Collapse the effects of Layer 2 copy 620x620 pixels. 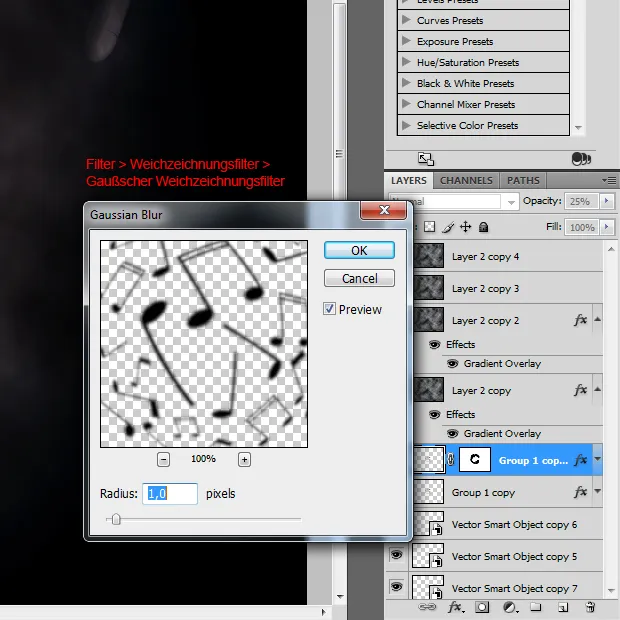coord(598,391)
